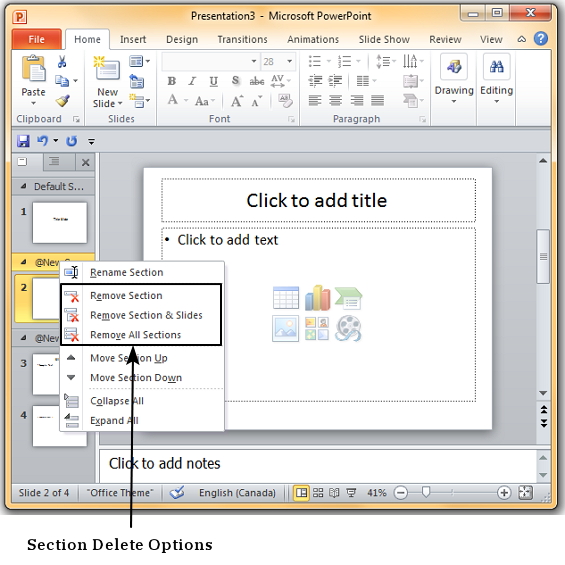Click the Cut scissors icon
Screen dimensions: 565x565
click(x=62, y=62)
